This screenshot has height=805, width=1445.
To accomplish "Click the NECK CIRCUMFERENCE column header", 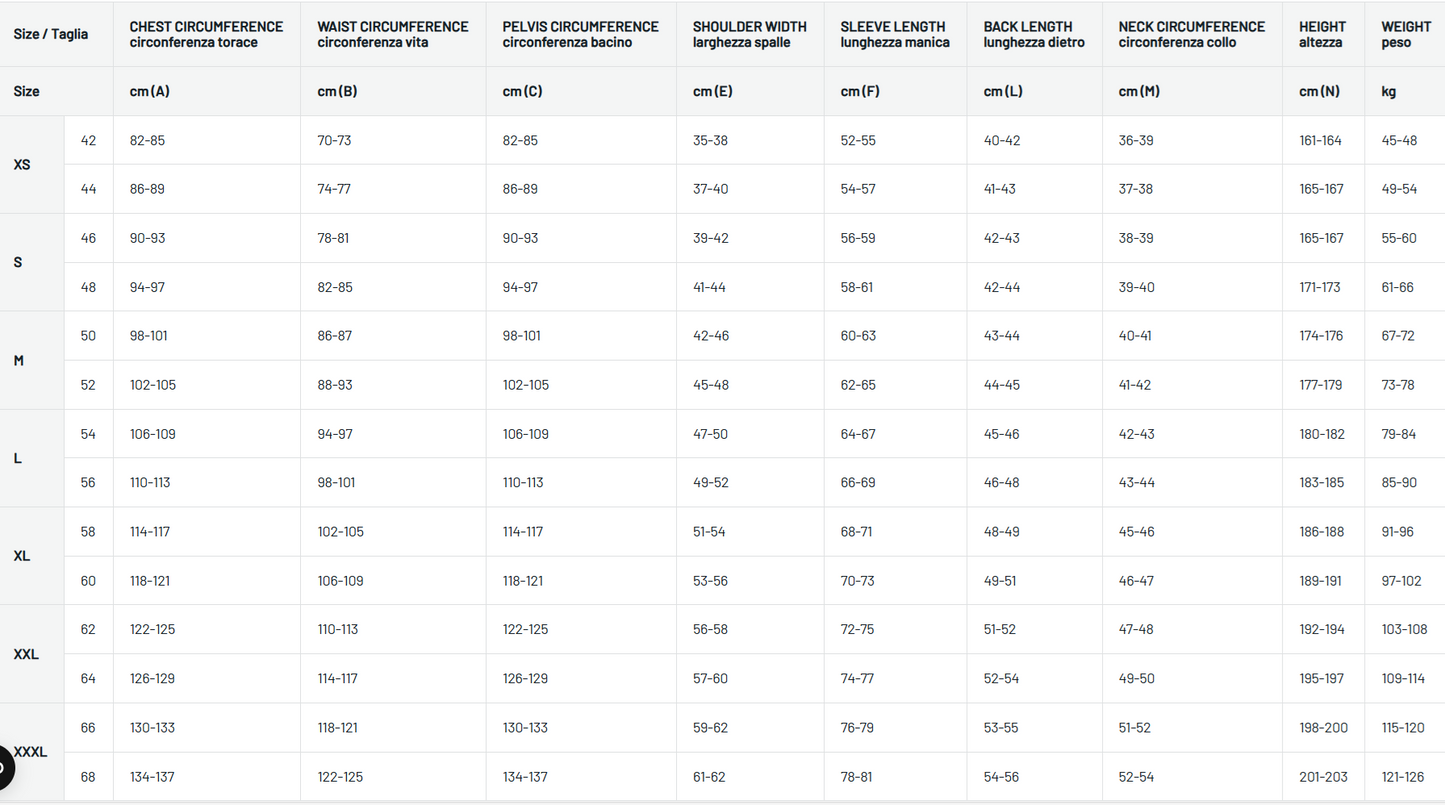I will click(x=1191, y=34).
